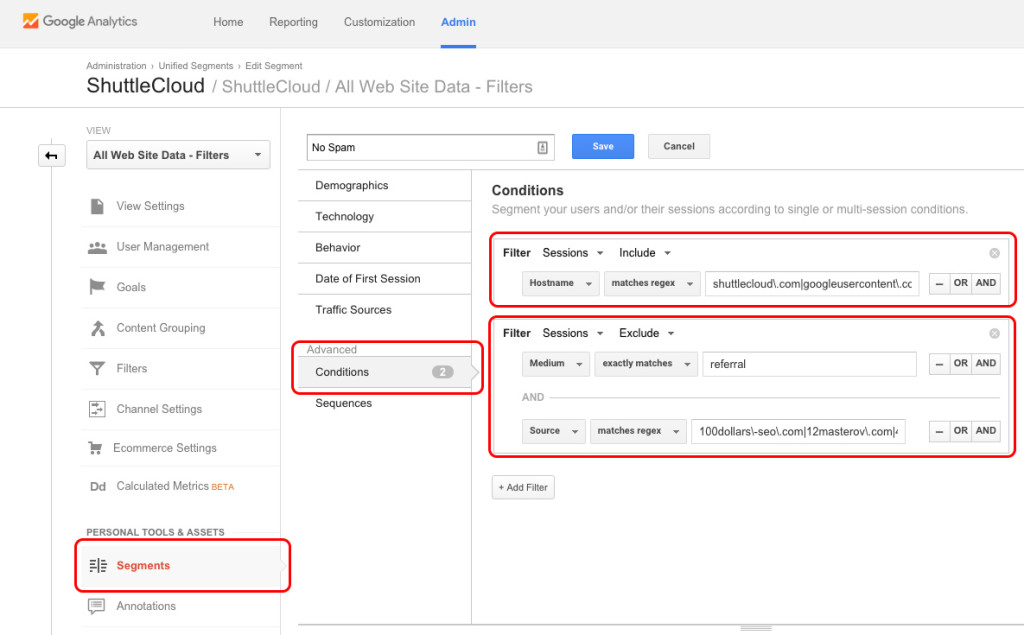The height and width of the screenshot is (635, 1024).
Task: Click the Google Analytics logo
Action: (x=80, y=21)
